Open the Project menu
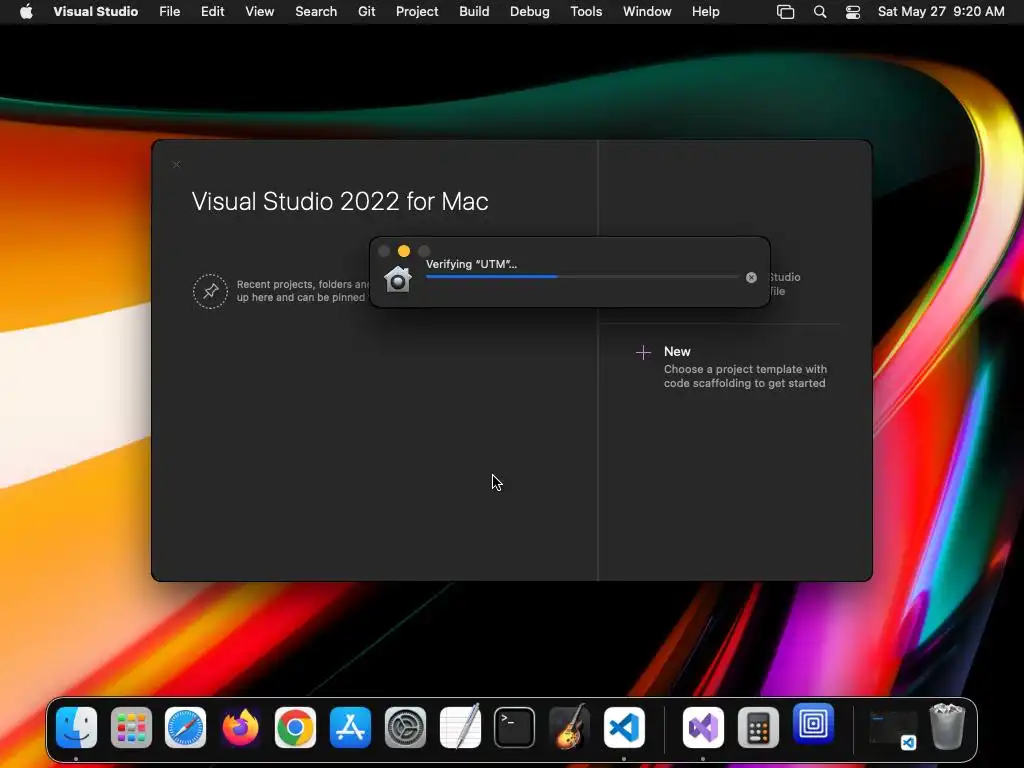1024x768 pixels. point(417,12)
